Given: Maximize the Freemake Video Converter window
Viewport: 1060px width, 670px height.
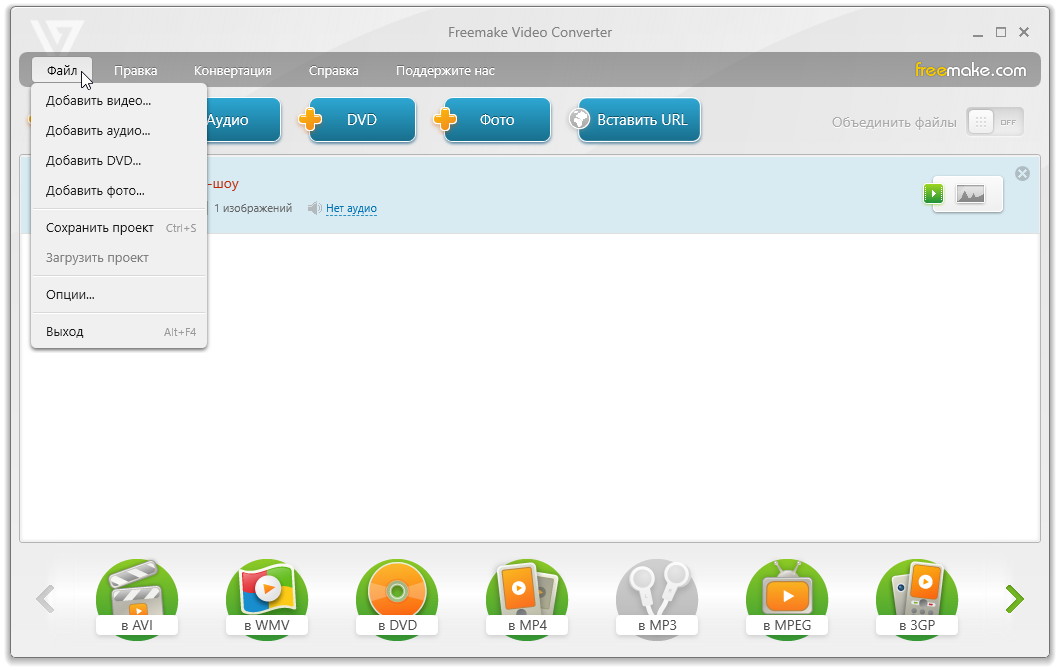Looking at the screenshot, I should [1001, 32].
